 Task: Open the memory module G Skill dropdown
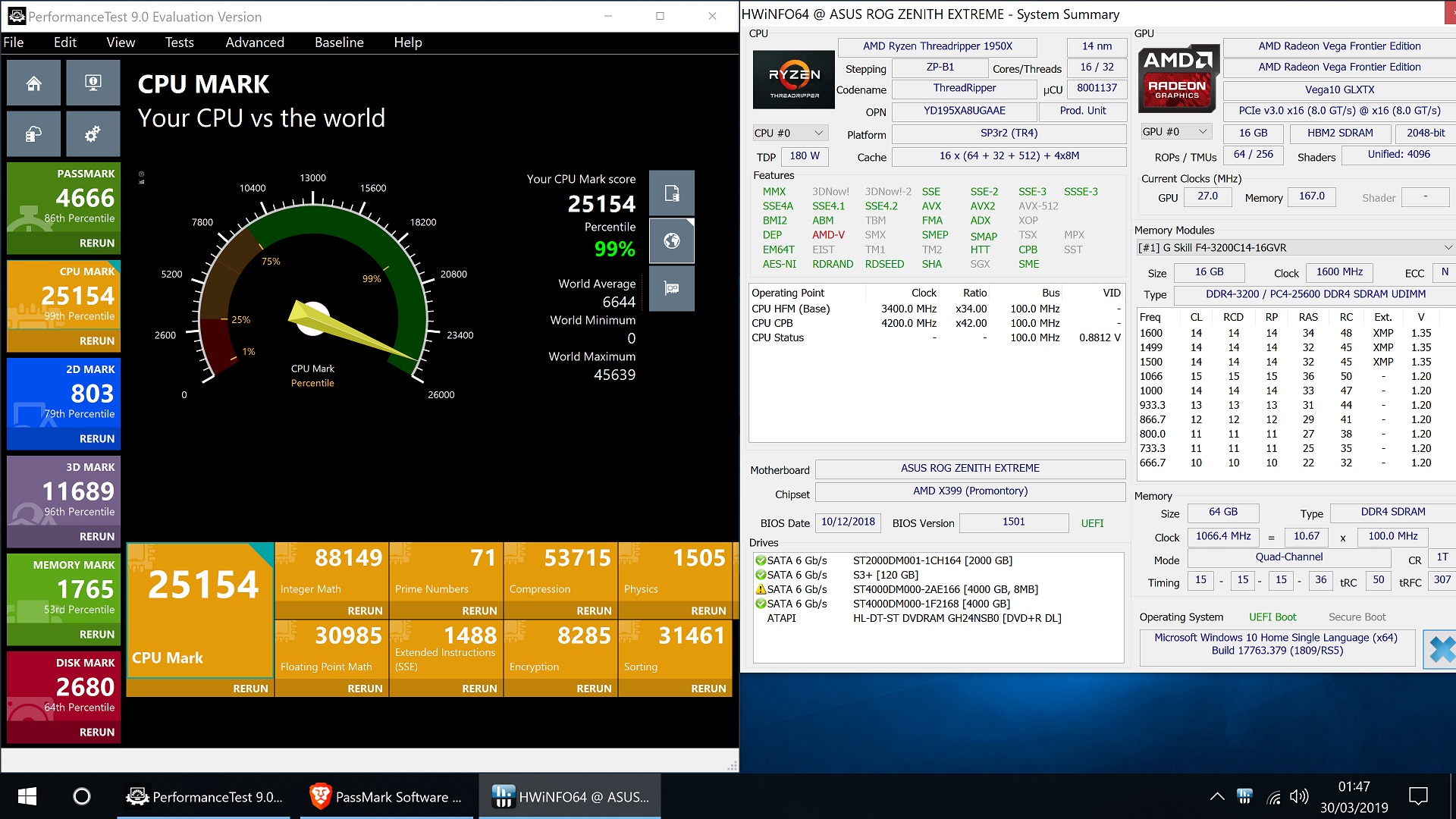[x=1294, y=248]
